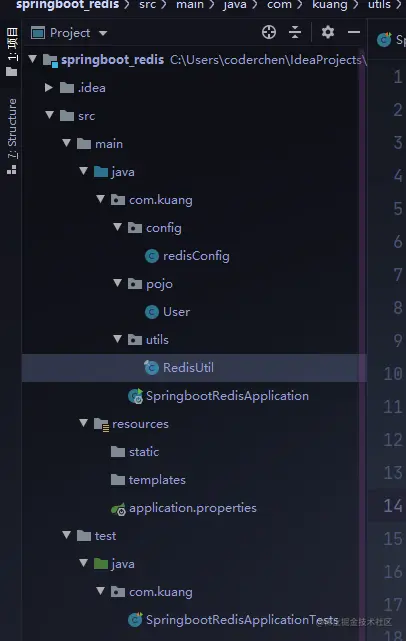Collapse the src folder

49,115
